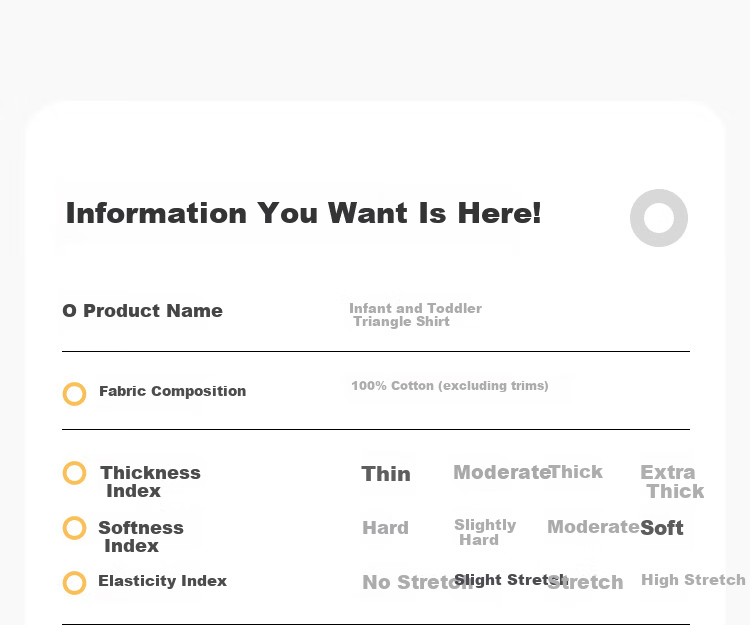This screenshot has width=750, height=625.
Task: Click the Thick thickness label
Action: (x=576, y=472)
